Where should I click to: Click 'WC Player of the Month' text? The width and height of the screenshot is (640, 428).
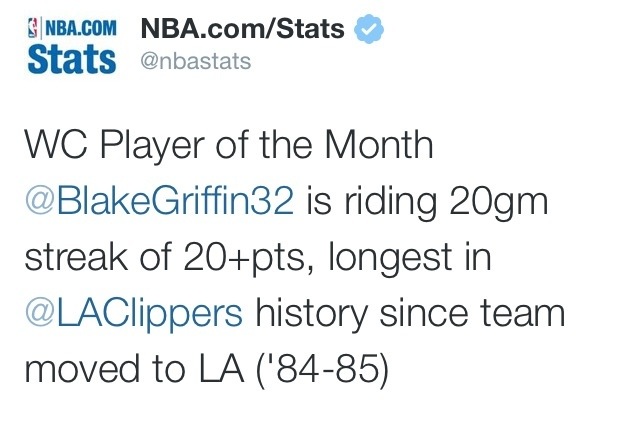[x=229, y=144]
